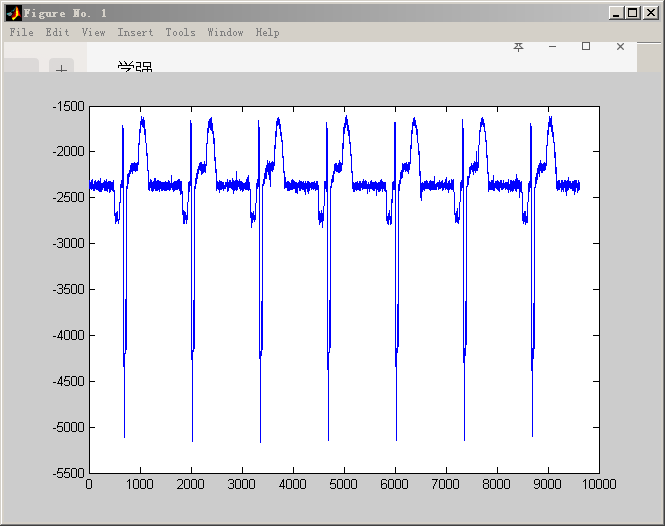Open the Tools menu
The height and width of the screenshot is (526, 665).
180,32
